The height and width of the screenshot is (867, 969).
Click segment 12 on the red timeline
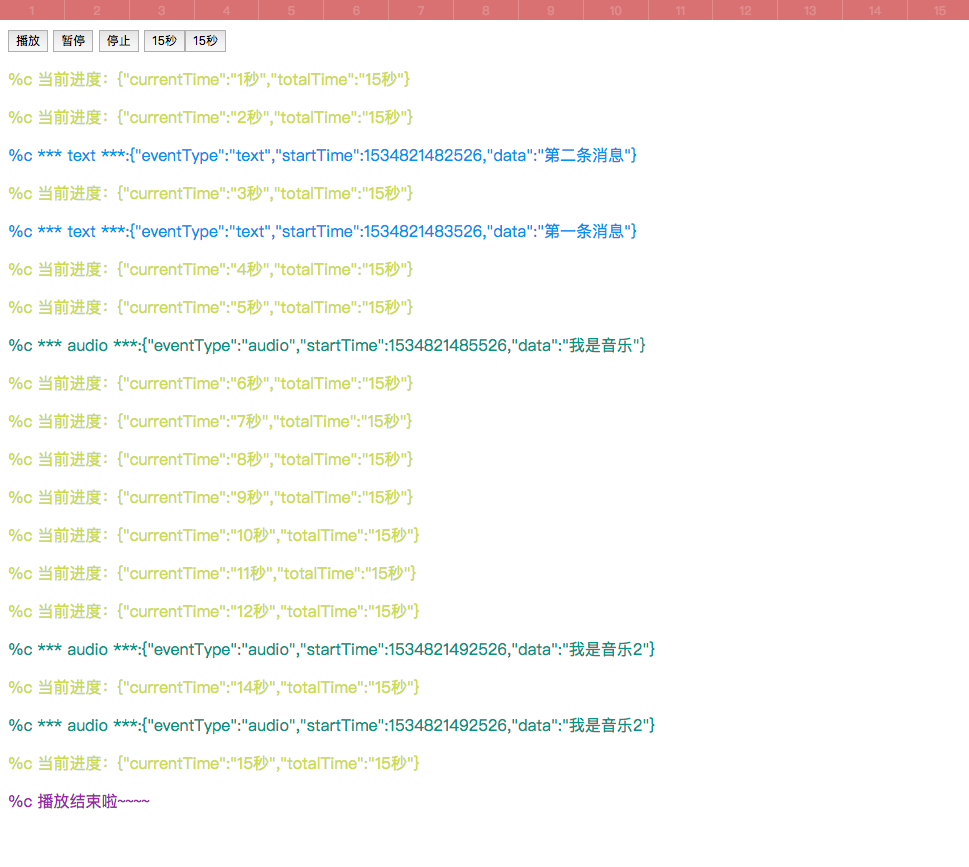[745, 10]
